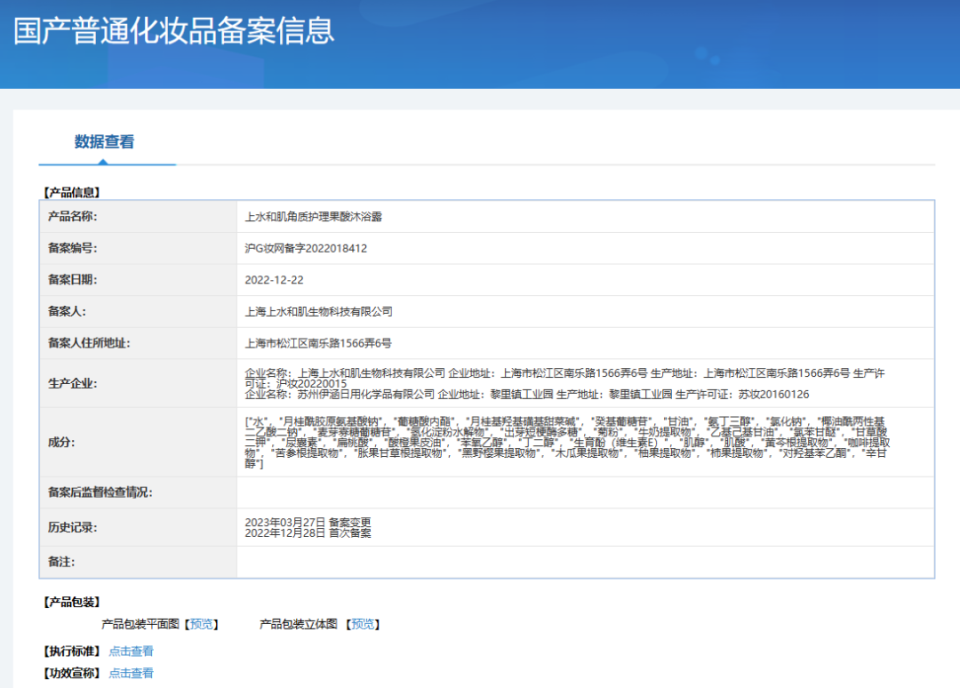The height and width of the screenshot is (688, 960).
Task: Click 点击查看 next to 执行标准
Action: (x=131, y=650)
